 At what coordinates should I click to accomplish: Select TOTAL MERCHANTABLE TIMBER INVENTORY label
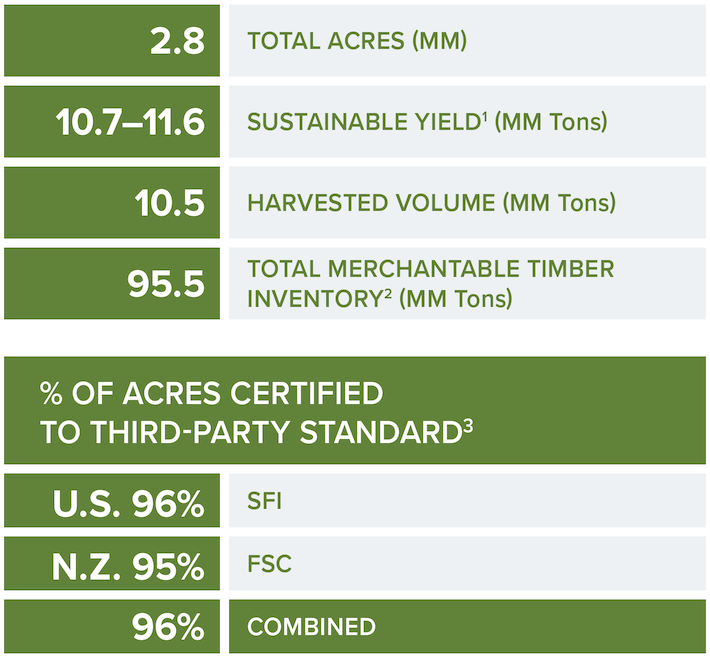point(431,284)
